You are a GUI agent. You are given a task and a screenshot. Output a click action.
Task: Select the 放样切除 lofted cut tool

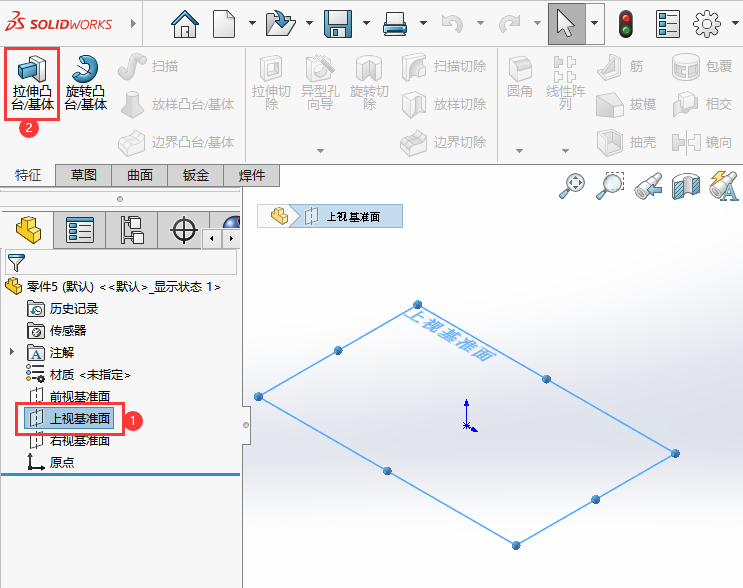[444, 104]
